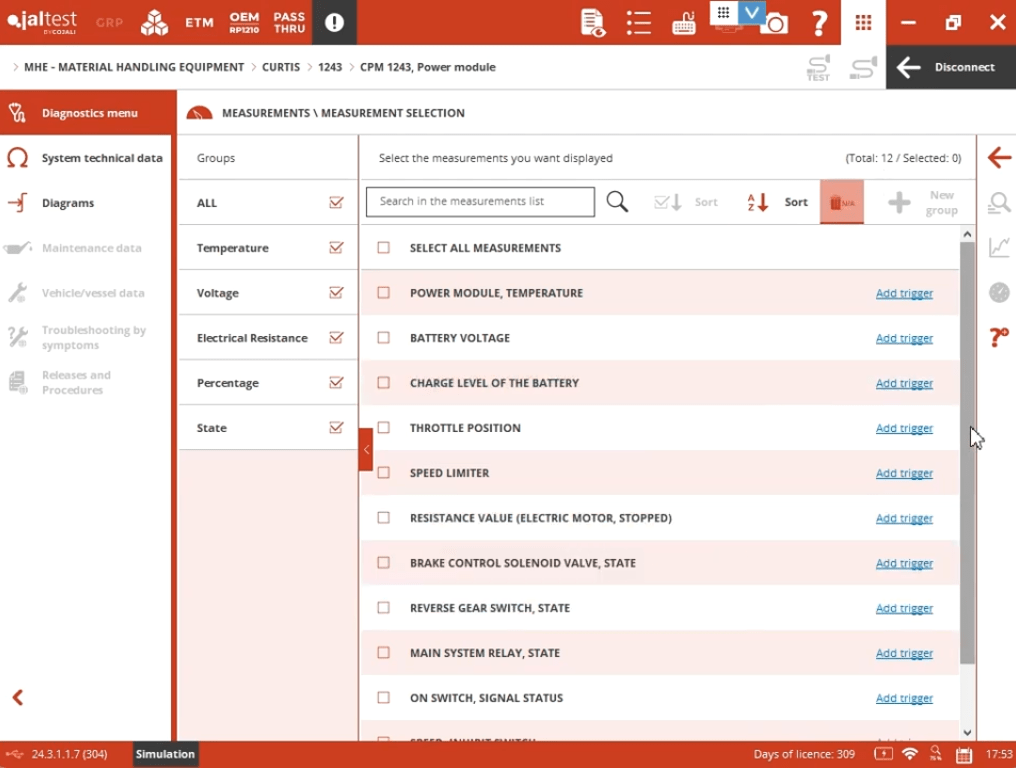Open the apps grid icon in top bar

tap(863, 23)
